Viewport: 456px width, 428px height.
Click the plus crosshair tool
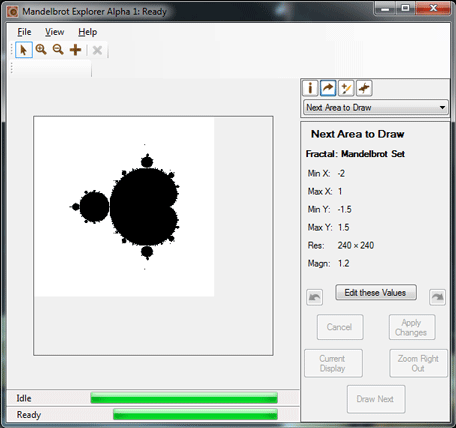click(x=76, y=50)
